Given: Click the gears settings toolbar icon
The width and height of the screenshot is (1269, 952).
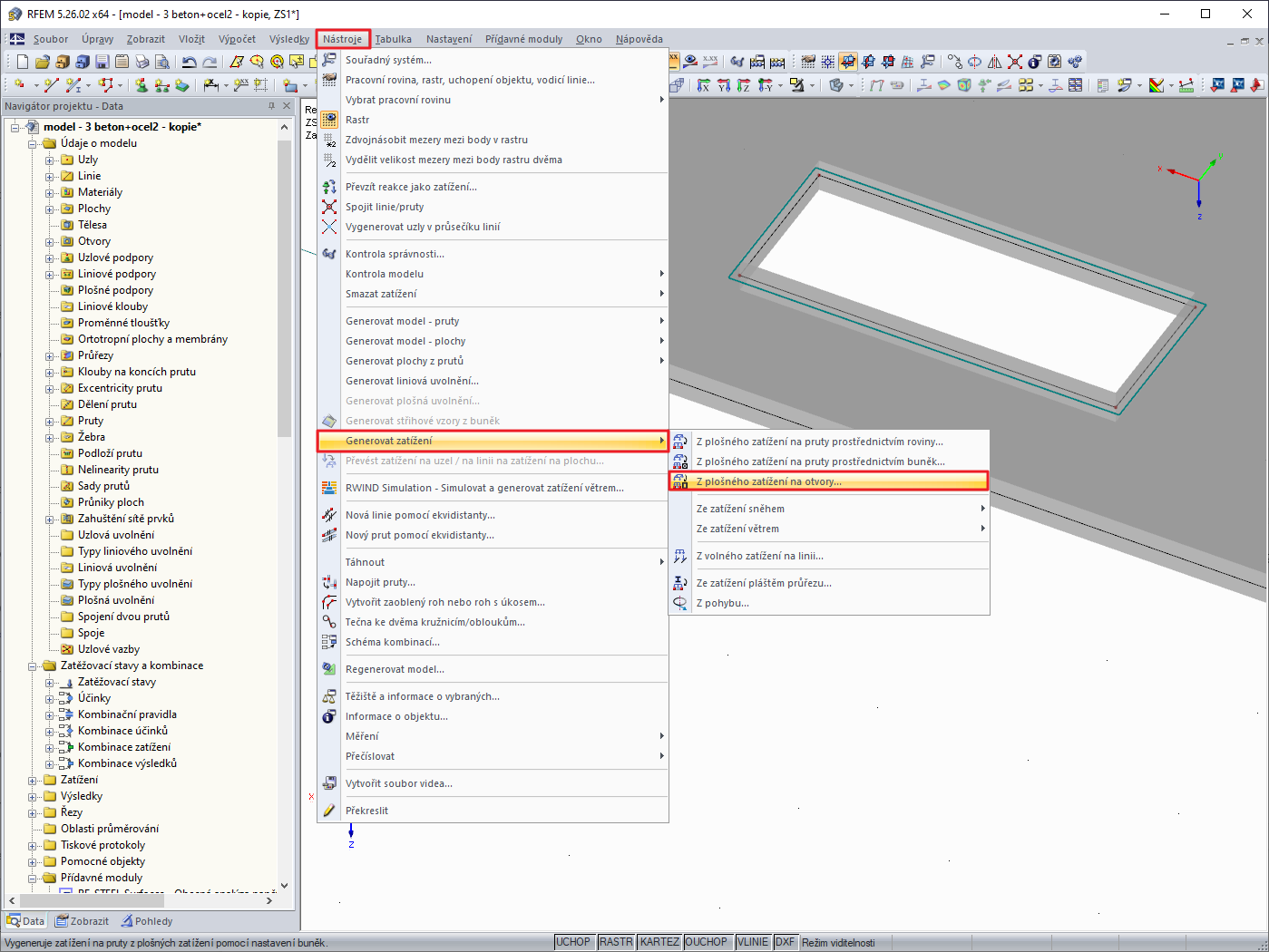Looking at the screenshot, I should [x=1075, y=62].
